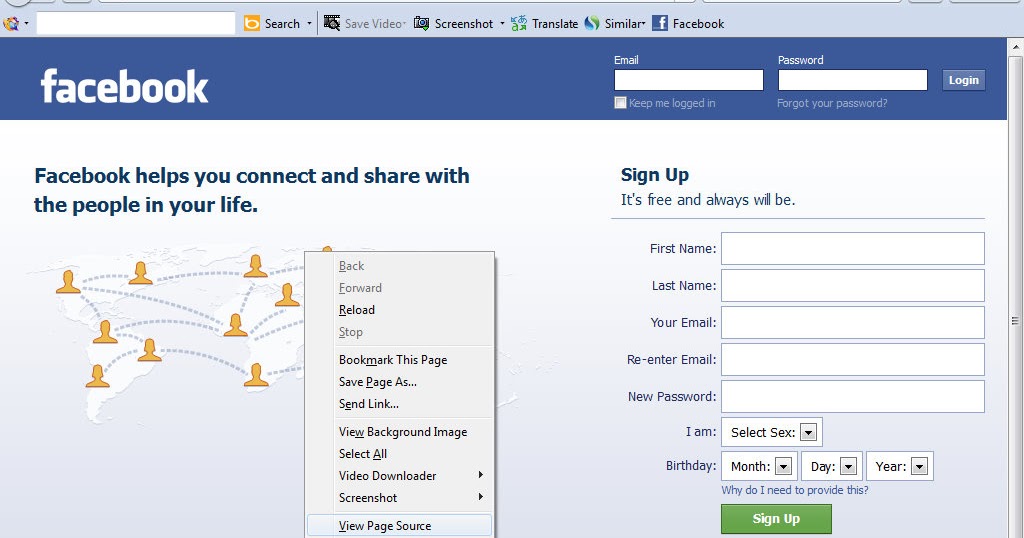Expand the Search options dropdown arrow

(310, 24)
